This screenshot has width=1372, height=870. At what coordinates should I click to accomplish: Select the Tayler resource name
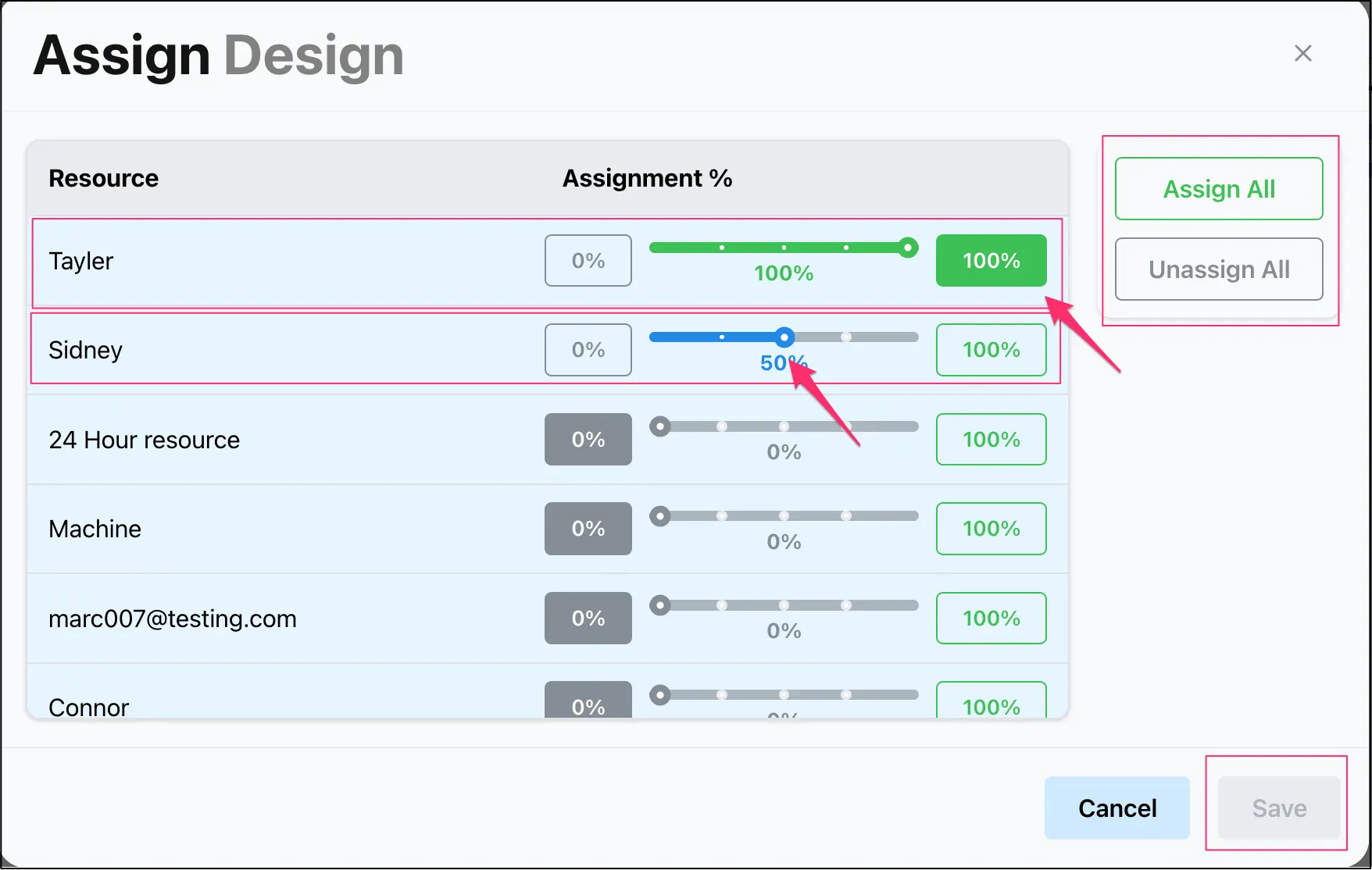pos(80,261)
